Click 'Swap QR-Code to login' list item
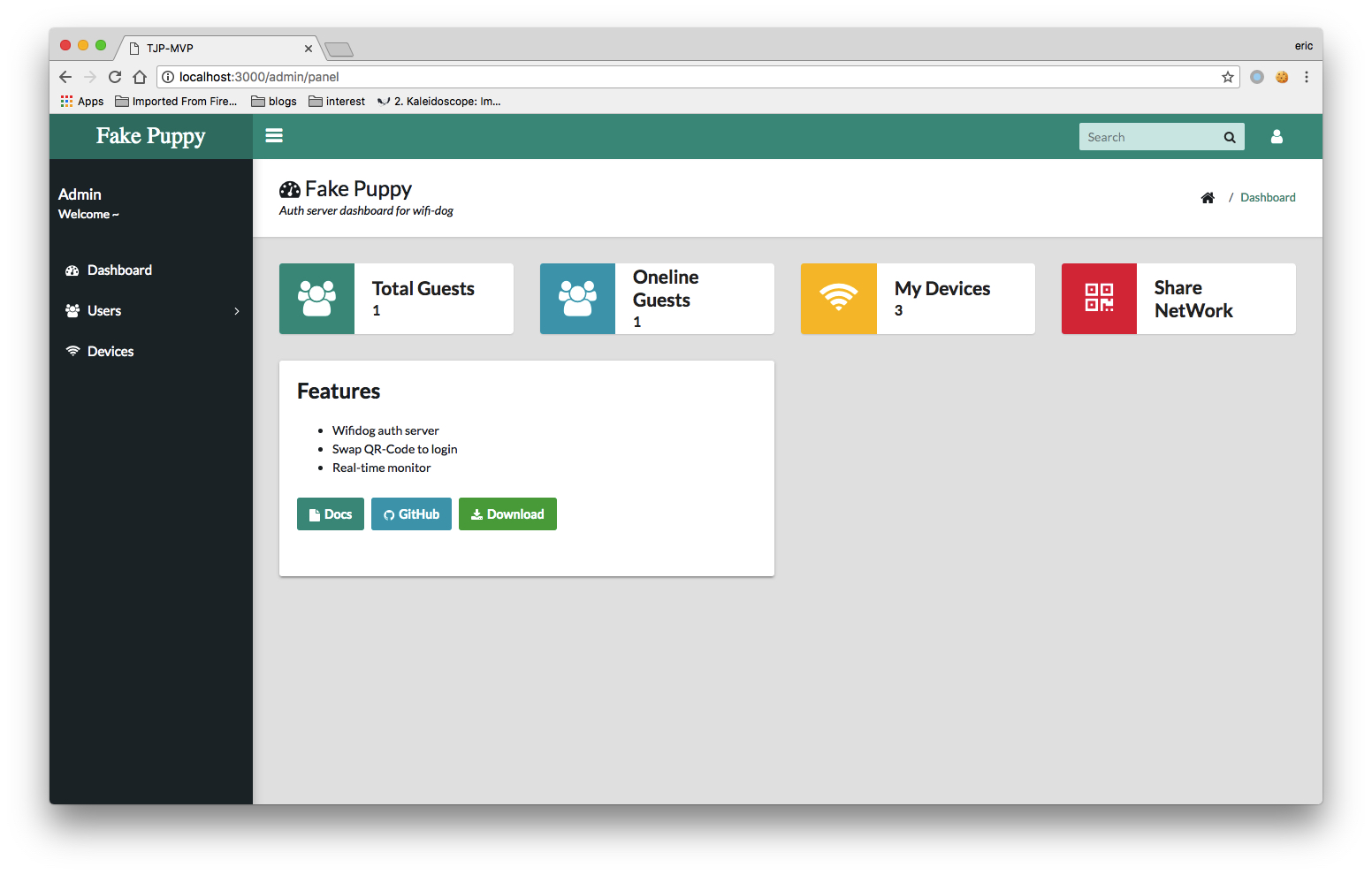 (x=395, y=449)
